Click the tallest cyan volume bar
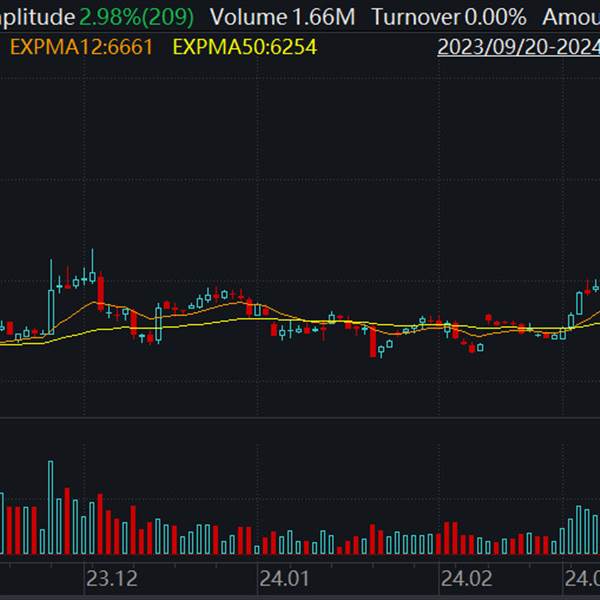 pyautogui.click(x=51, y=507)
